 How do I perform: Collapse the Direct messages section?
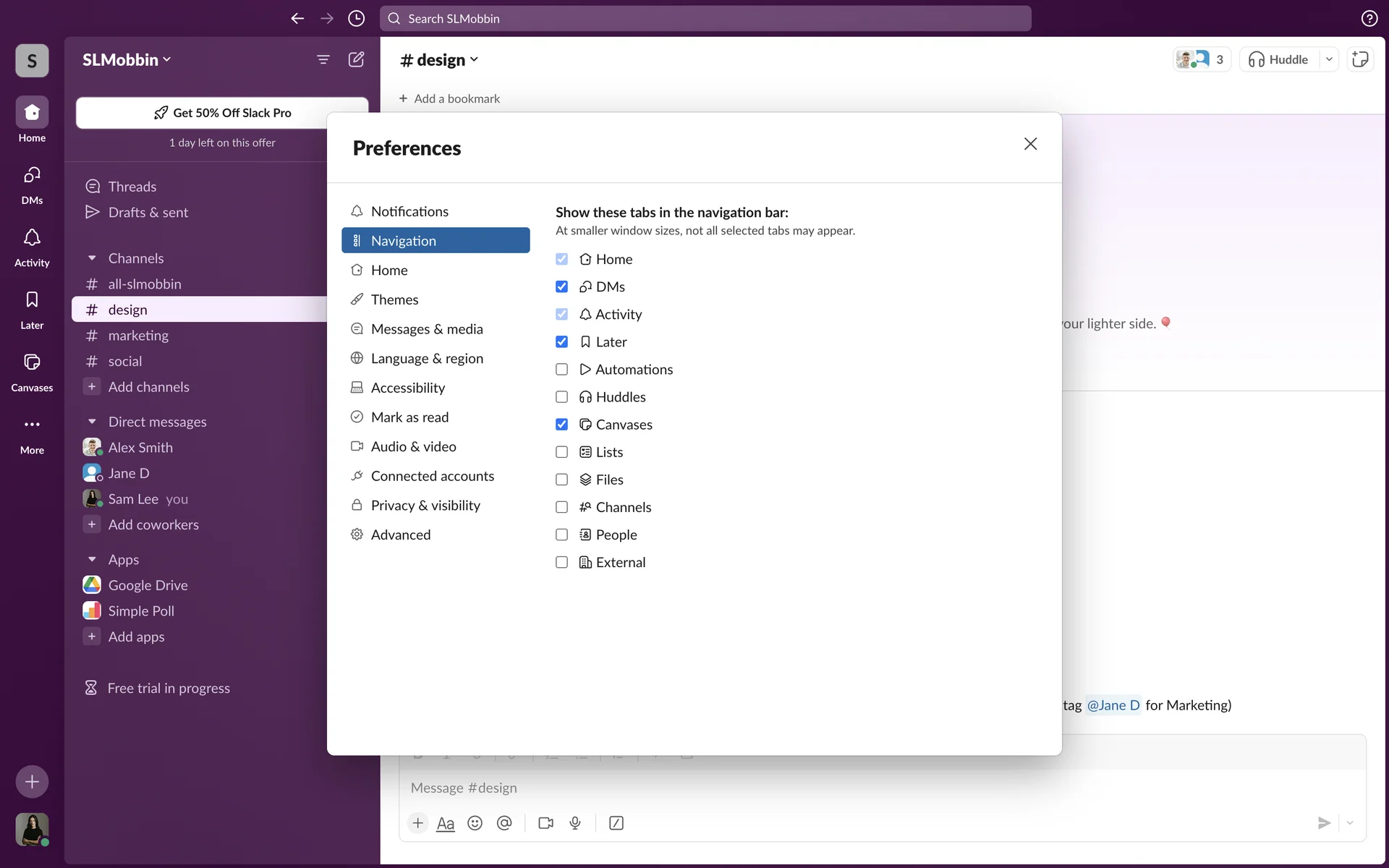point(92,422)
